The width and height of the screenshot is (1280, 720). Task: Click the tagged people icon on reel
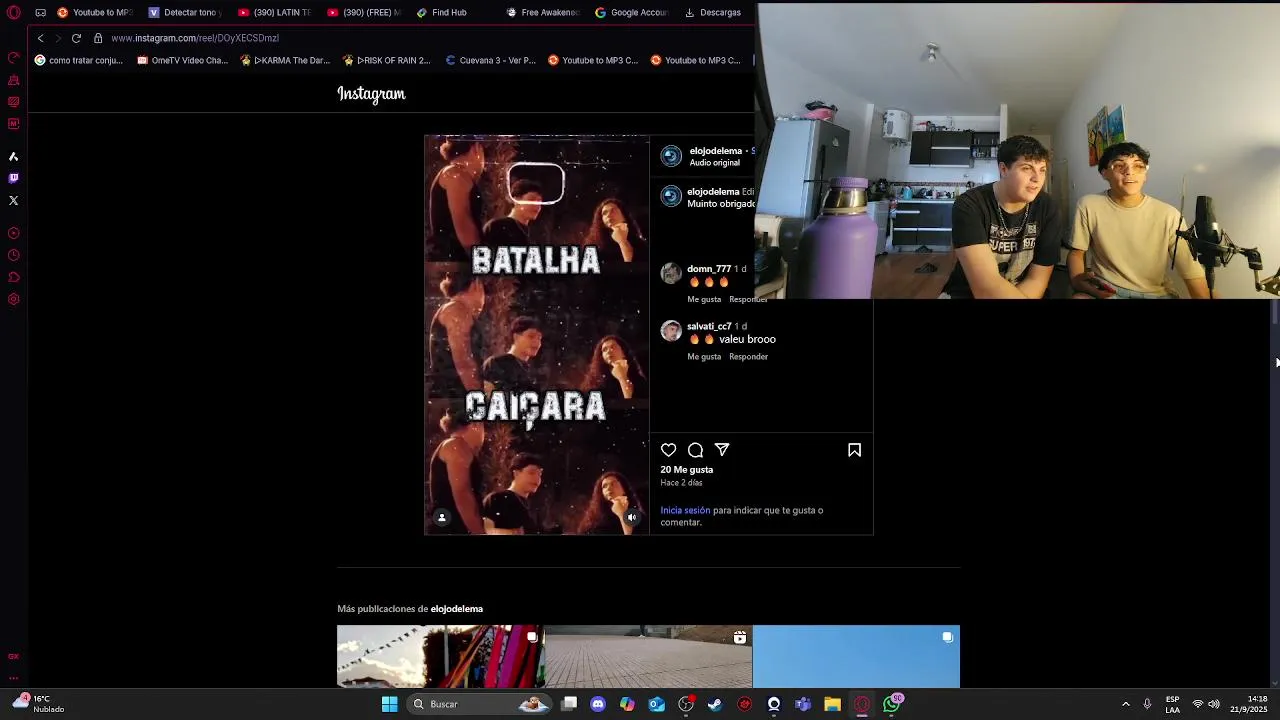(442, 517)
